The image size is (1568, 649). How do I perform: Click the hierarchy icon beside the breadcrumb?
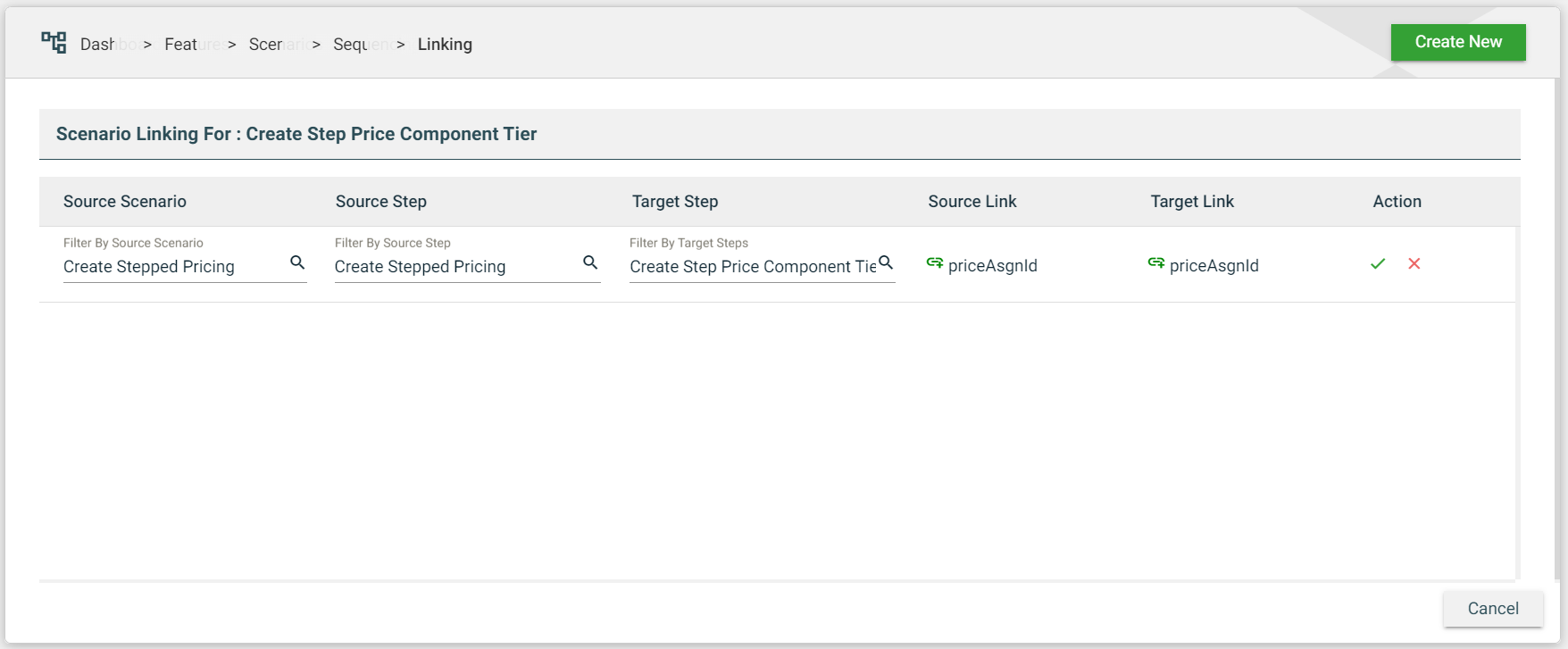(54, 42)
